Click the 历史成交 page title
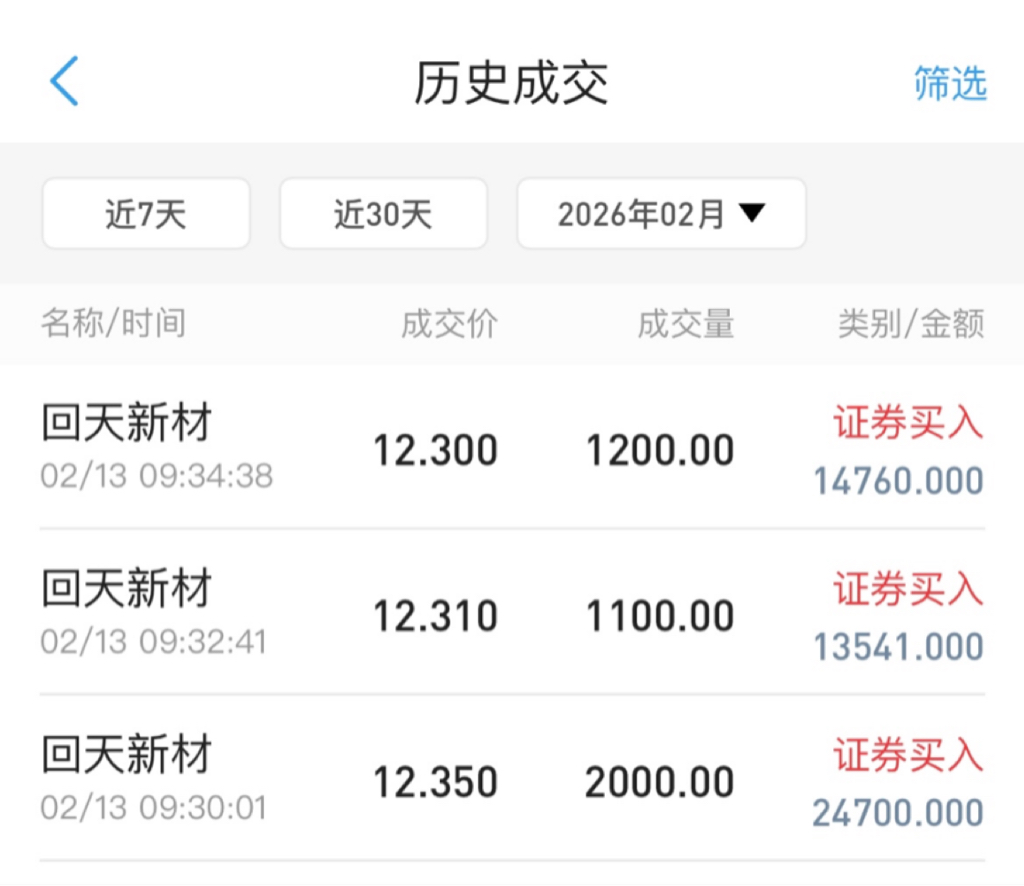This screenshot has height=886, width=1024. coord(511,84)
